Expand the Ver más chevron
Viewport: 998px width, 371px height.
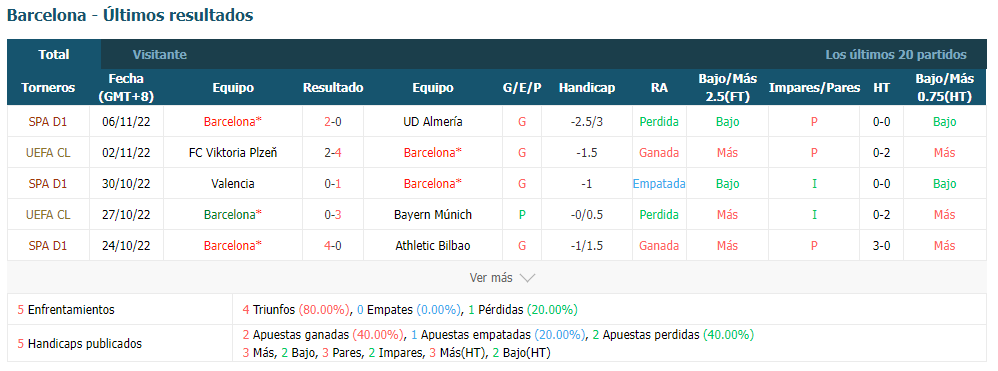coord(528,278)
